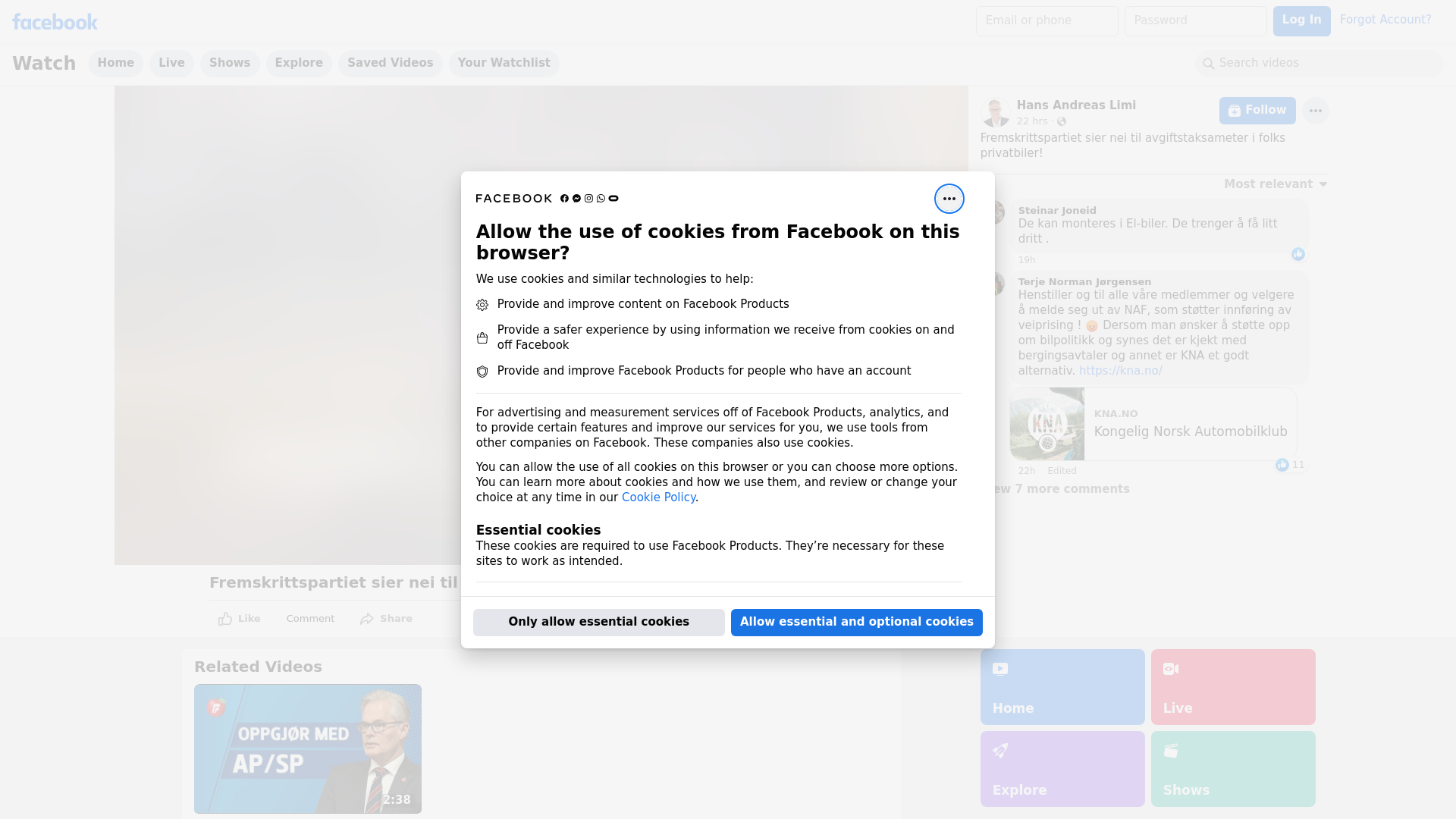Screen dimensions: 1456x819
Task: Go to the Saved Videos tab
Action: coord(390,63)
